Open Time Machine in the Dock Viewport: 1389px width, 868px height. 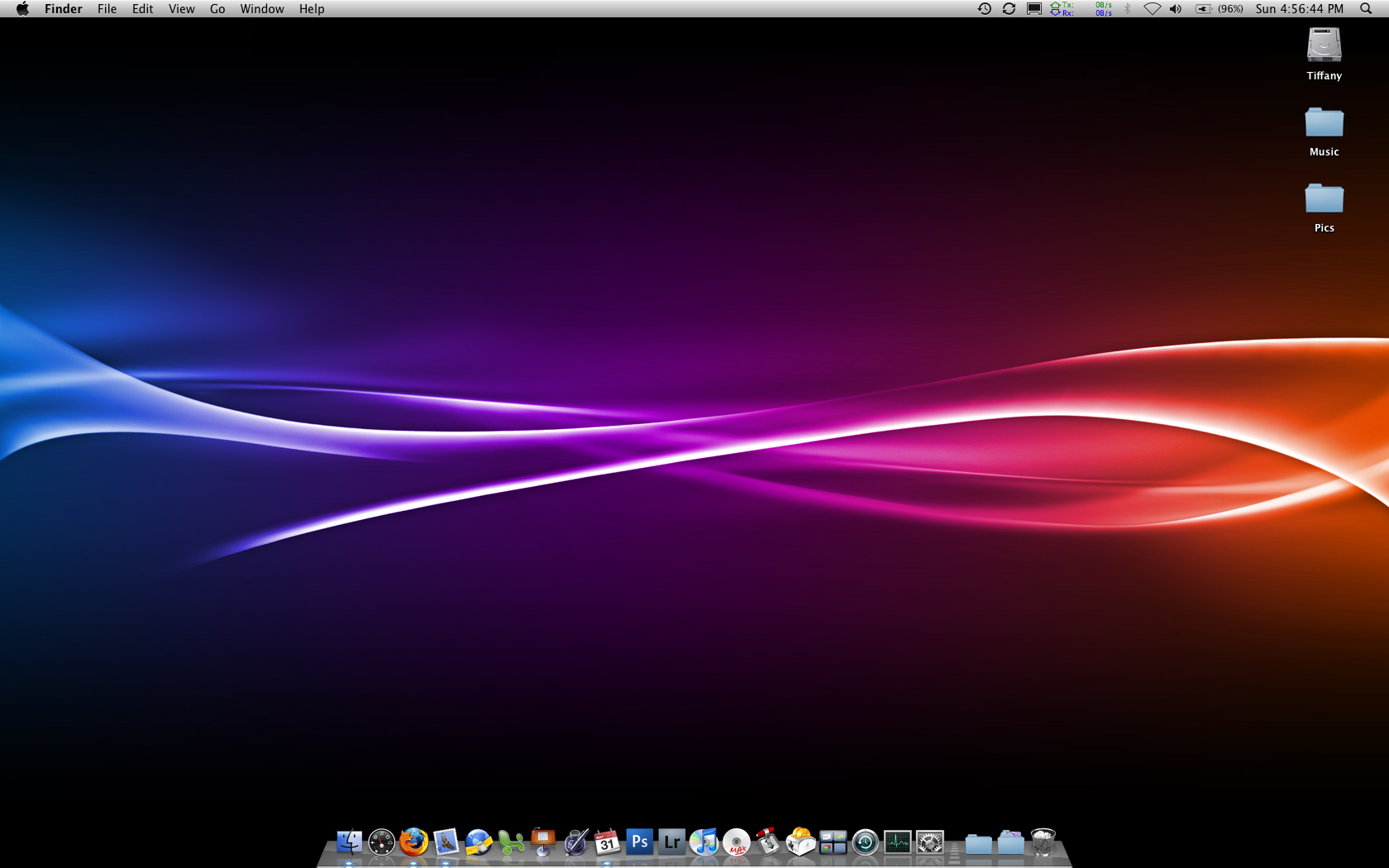(x=865, y=842)
